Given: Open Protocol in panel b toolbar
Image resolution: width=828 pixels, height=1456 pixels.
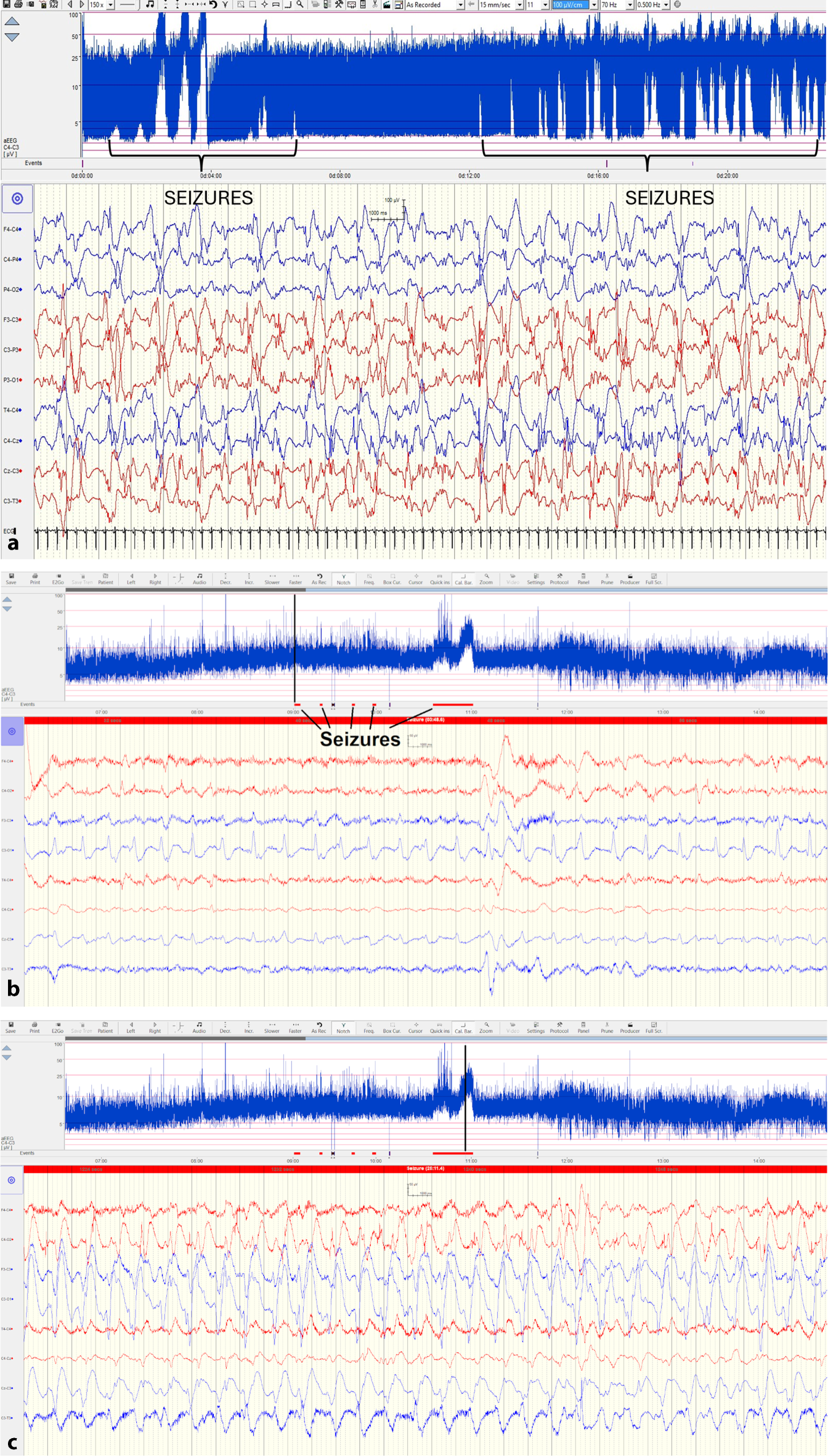Looking at the screenshot, I should (559, 579).
